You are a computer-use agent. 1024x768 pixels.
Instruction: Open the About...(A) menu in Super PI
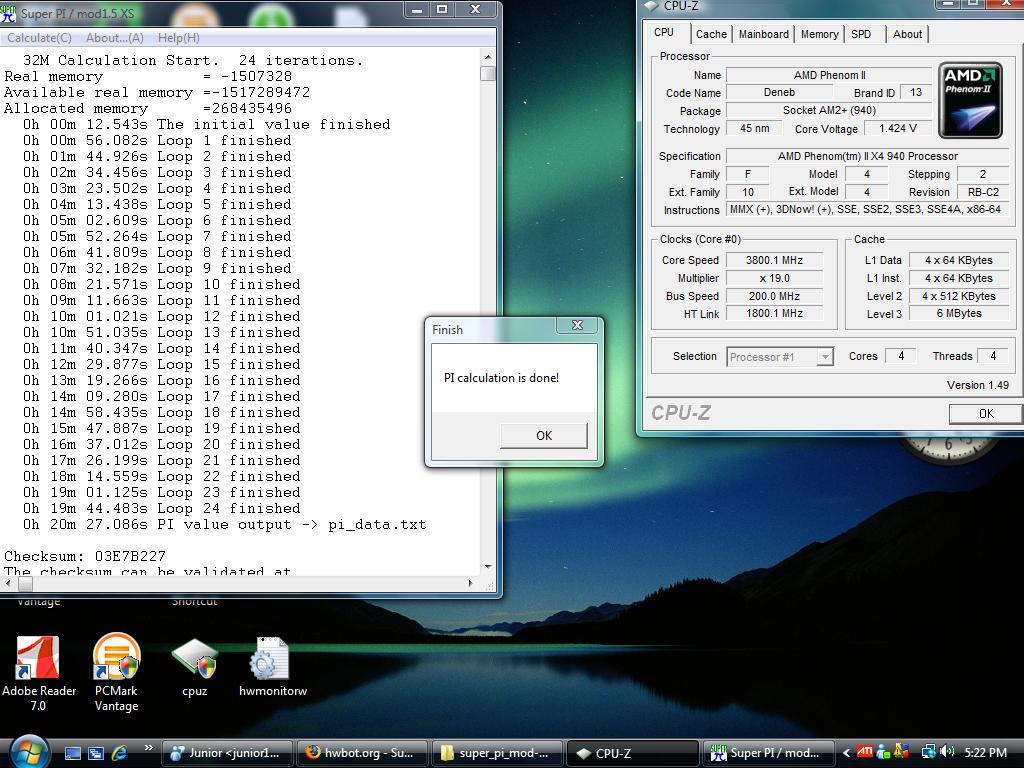click(x=115, y=38)
